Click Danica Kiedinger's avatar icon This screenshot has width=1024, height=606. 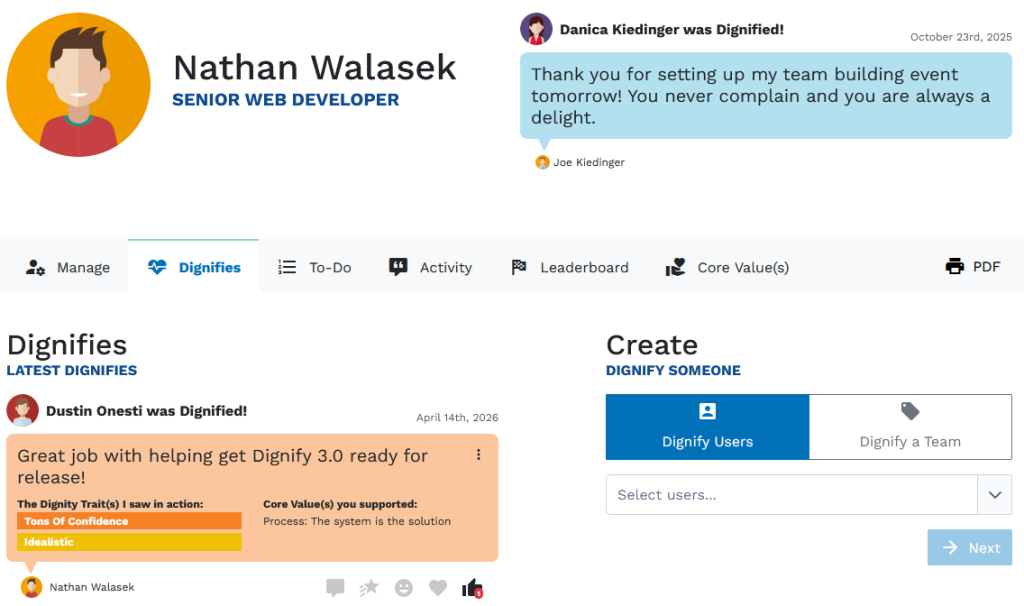(536, 29)
